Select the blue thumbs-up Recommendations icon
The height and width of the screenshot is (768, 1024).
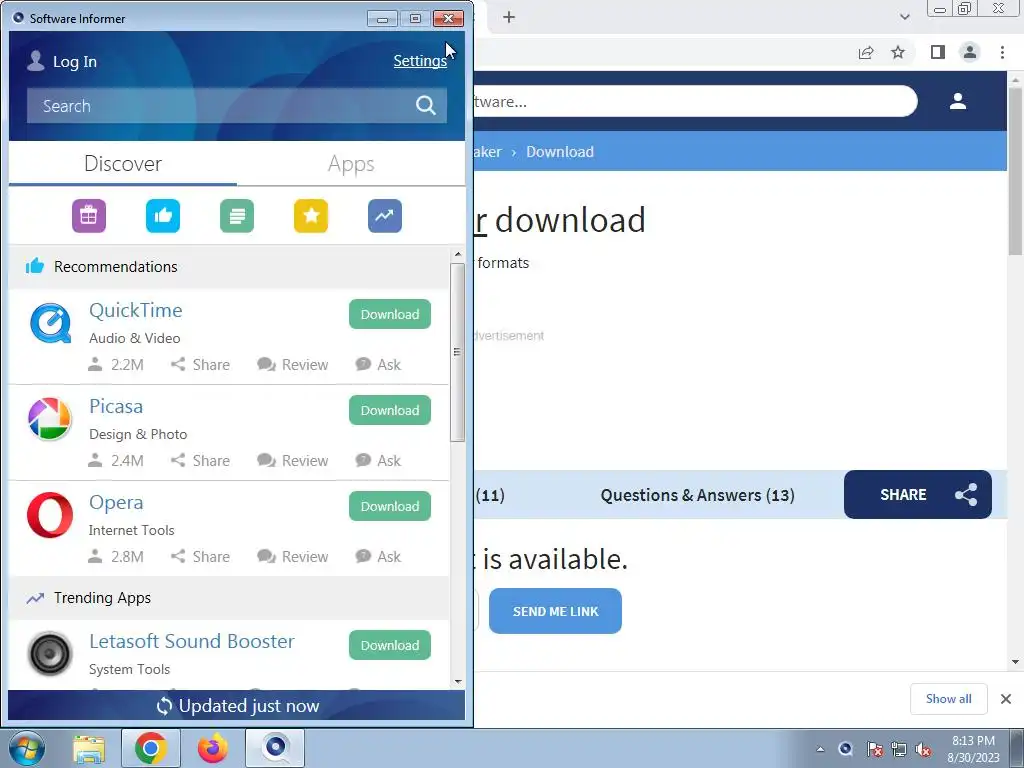point(163,216)
